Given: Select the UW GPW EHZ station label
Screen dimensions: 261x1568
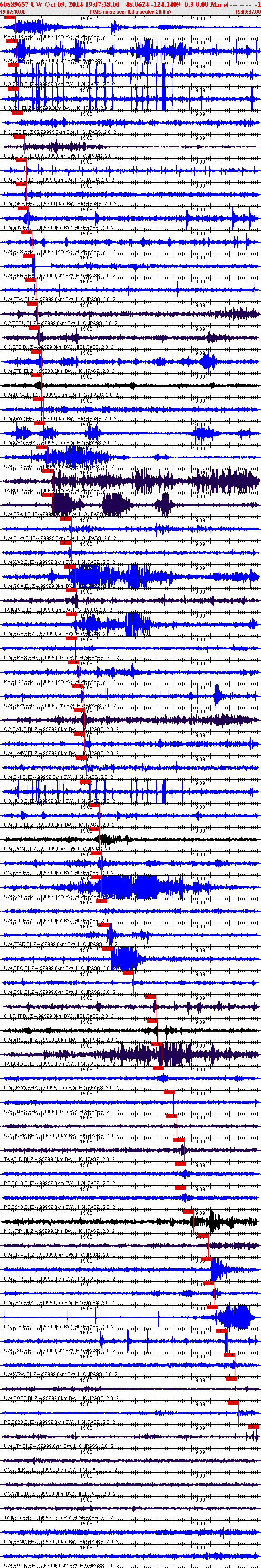Looking at the screenshot, I should click(x=60, y=706).
